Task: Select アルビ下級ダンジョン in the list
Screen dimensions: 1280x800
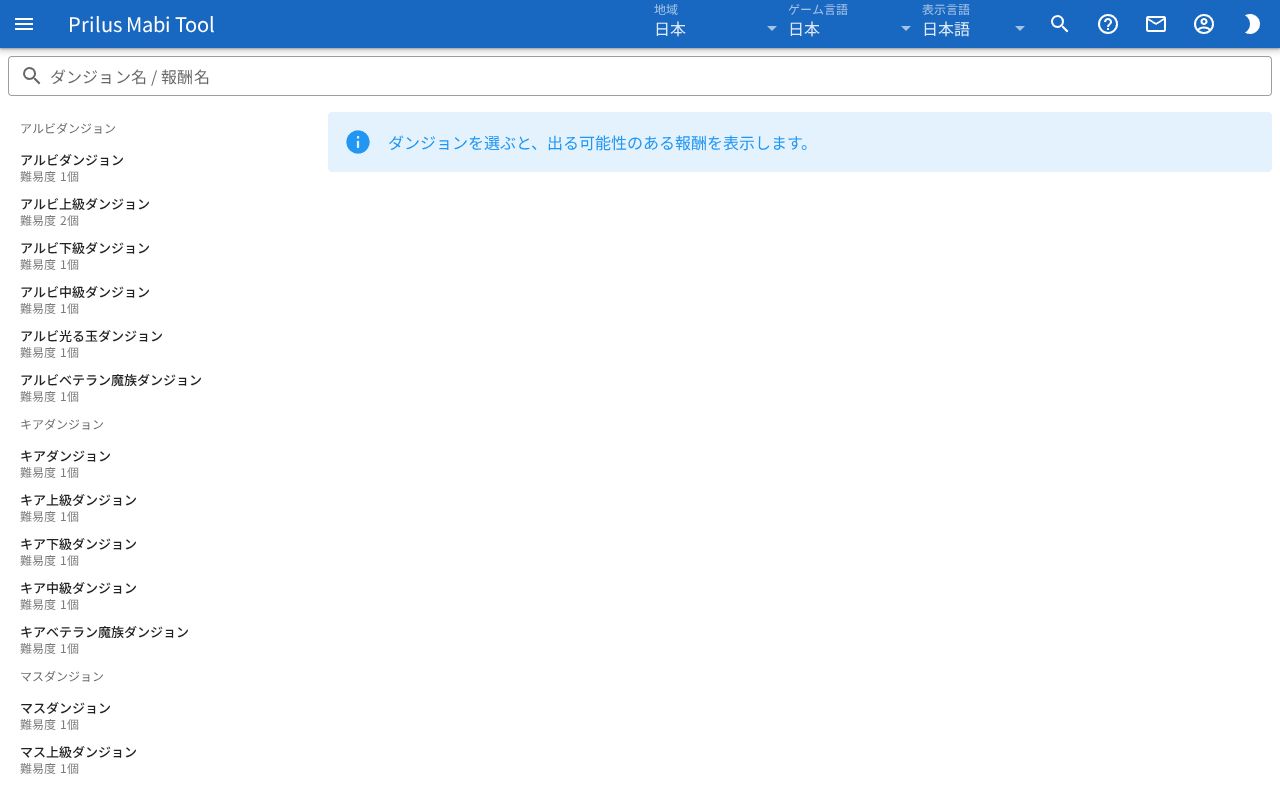Action: [x=160, y=256]
